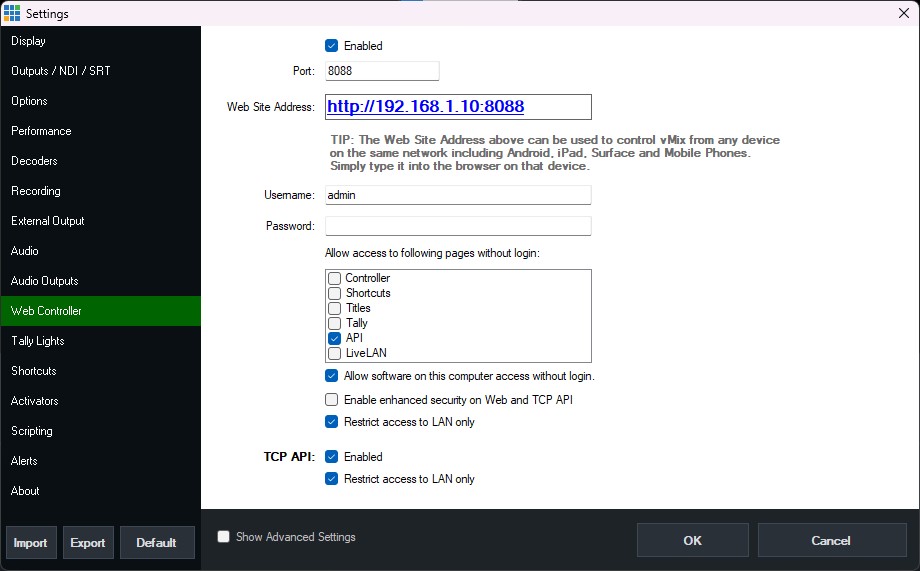This screenshot has width=920, height=571.
Task: Go to the Options section
Action: click(100, 101)
